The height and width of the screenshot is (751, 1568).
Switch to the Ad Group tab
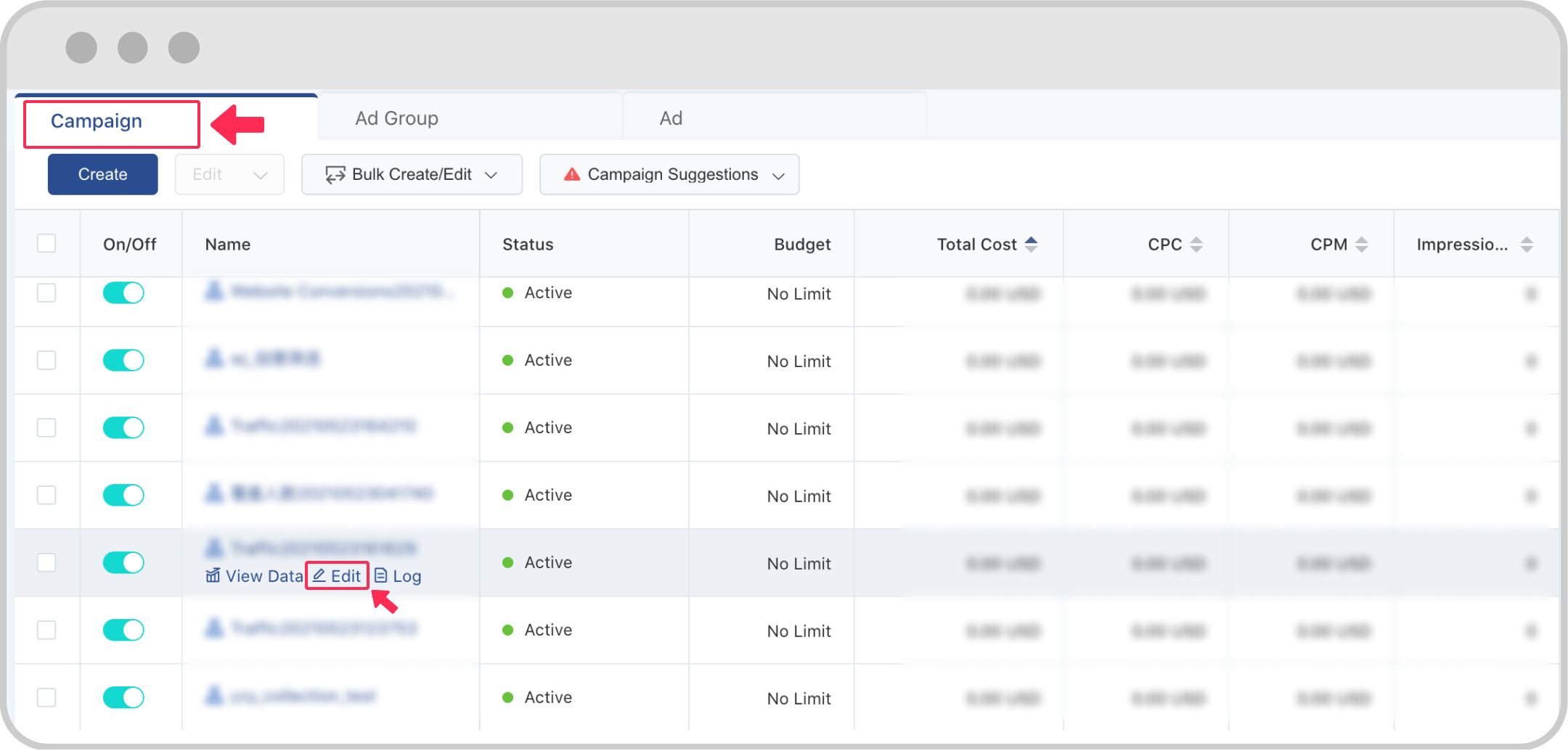tap(396, 118)
